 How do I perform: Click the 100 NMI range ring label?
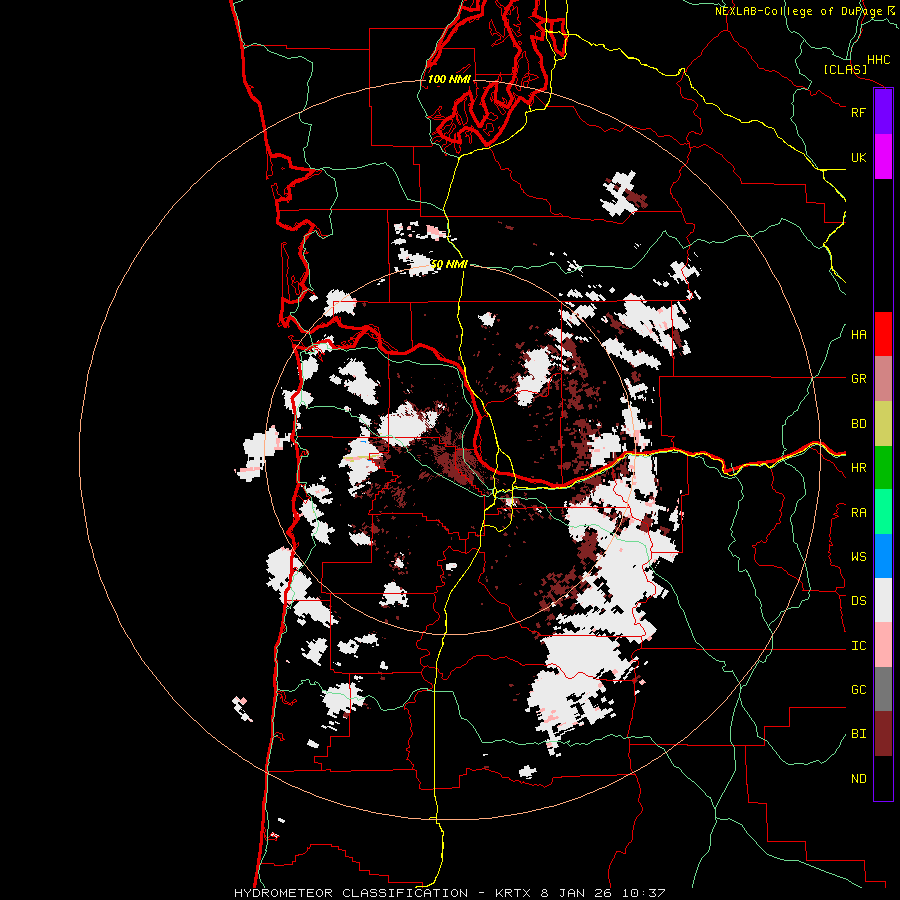coord(449,79)
